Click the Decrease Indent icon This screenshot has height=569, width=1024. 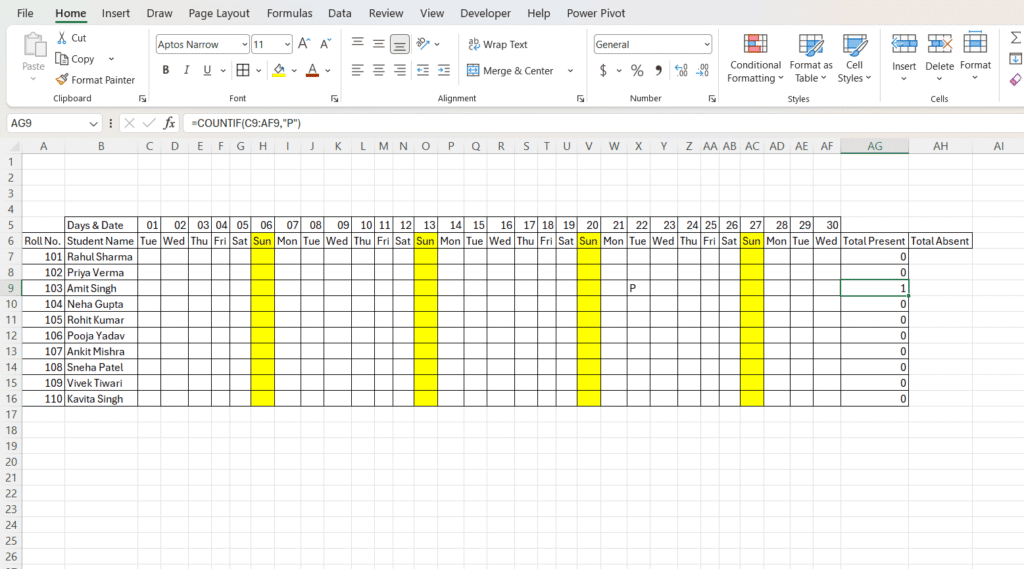[423, 70]
